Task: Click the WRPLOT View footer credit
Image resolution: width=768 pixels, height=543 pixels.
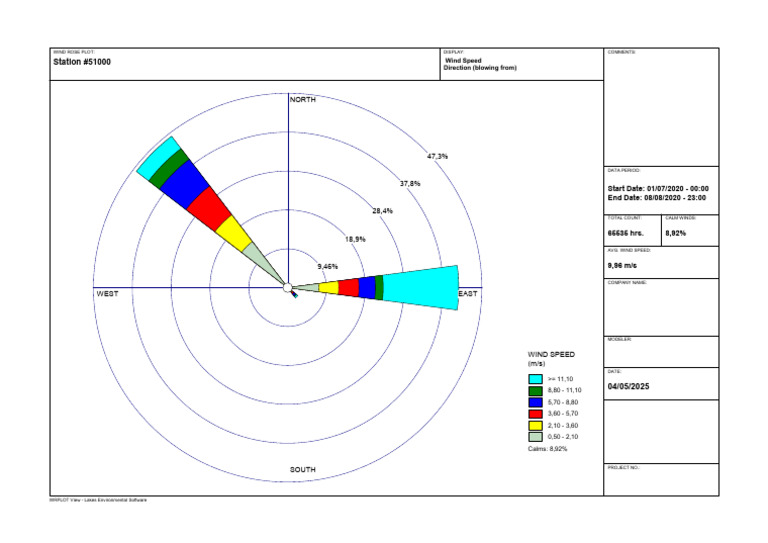Action: pyautogui.click(x=98, y=500)
